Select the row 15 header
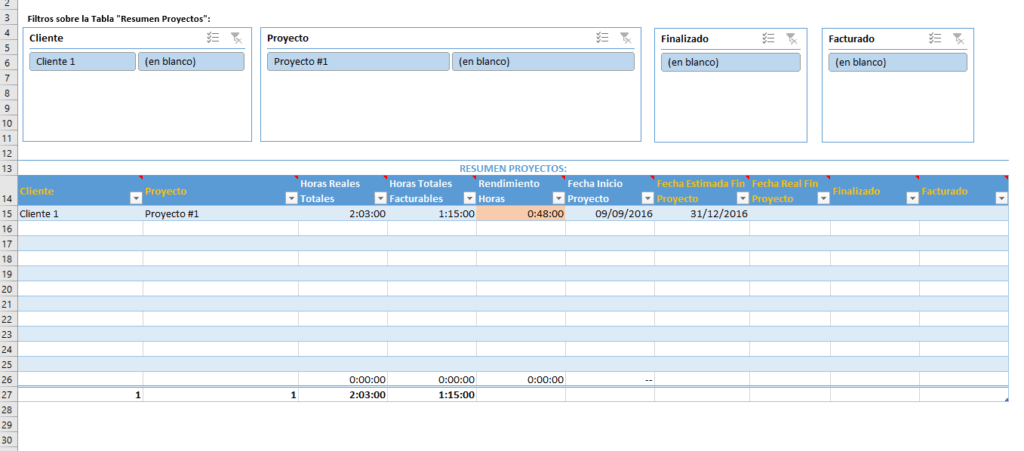 pos(8,214)
